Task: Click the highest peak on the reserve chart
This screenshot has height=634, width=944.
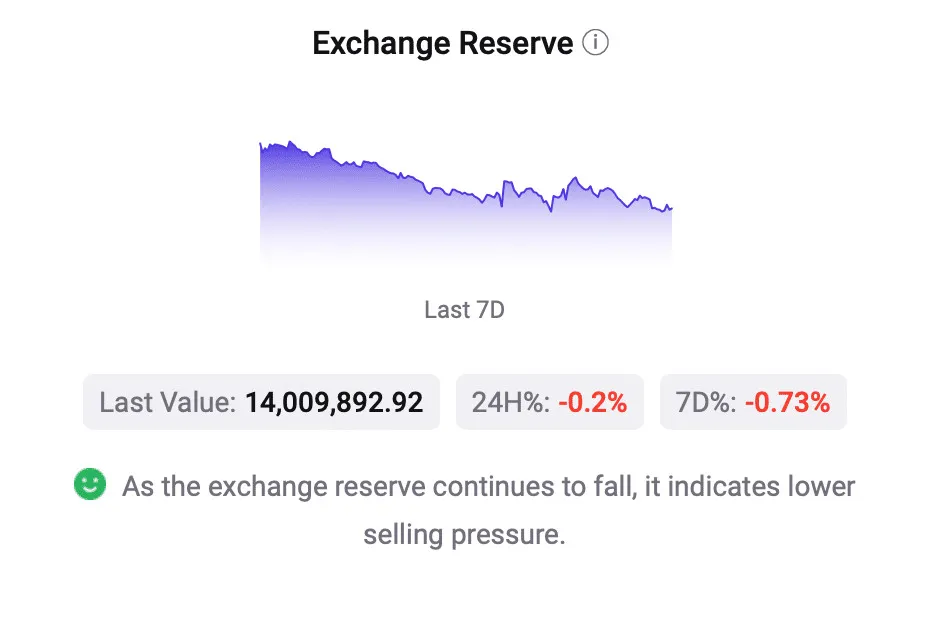Action: (289, 142)
